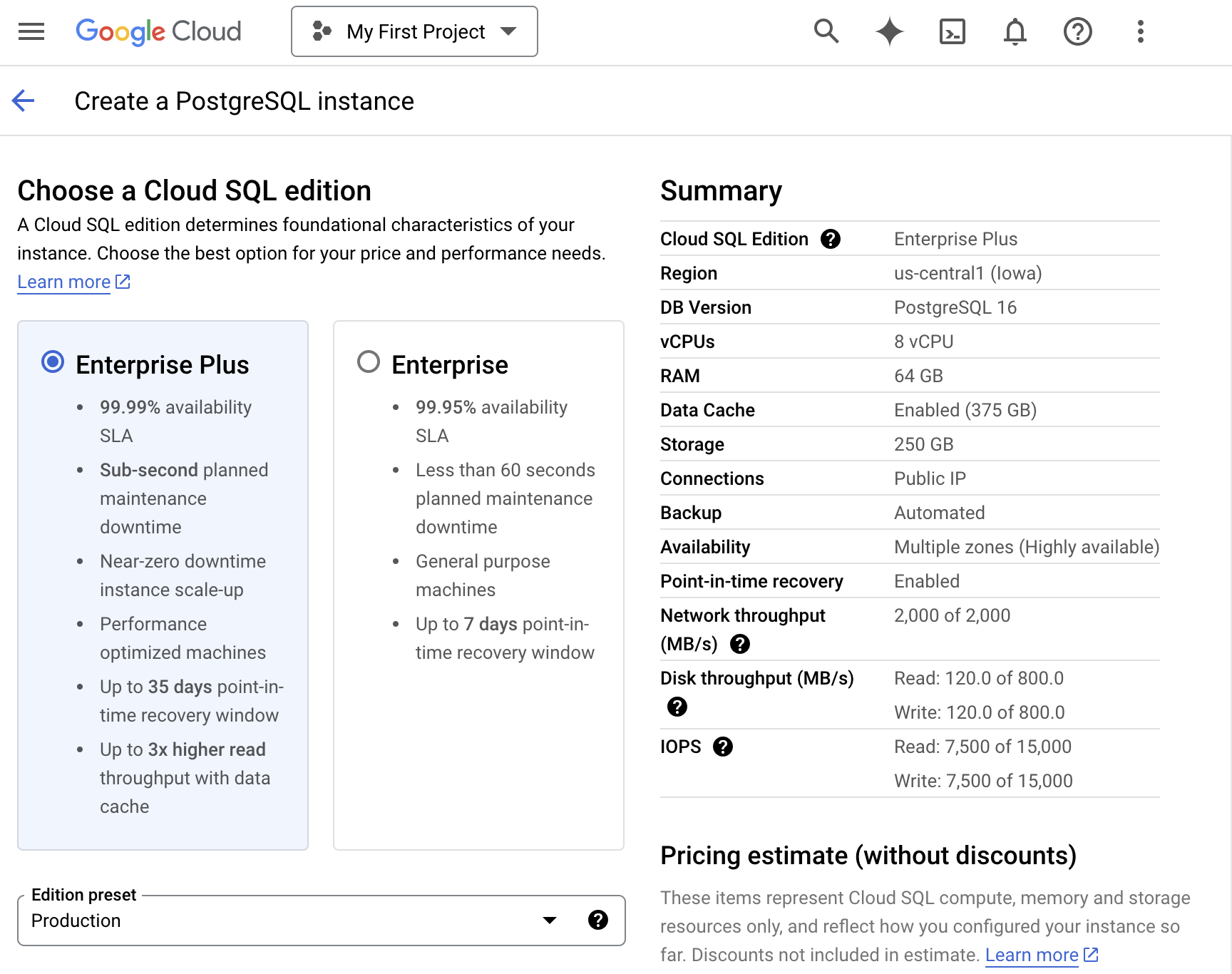Open the three-dot more options menu
1232x974 pixels.
pos(1140,31)
